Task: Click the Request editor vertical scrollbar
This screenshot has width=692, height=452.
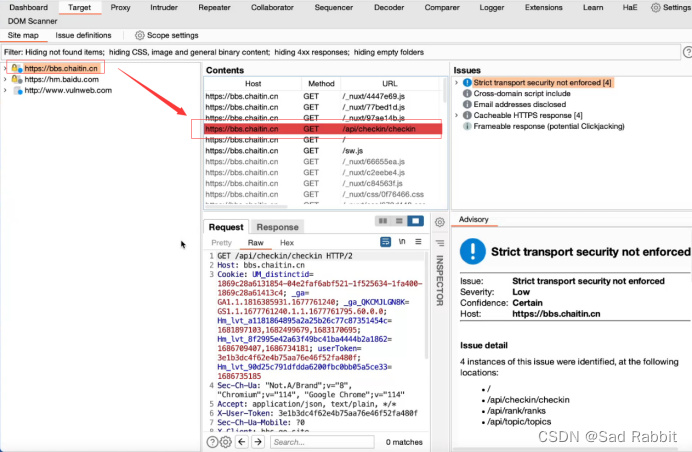Action: click(x=427, y=305)
